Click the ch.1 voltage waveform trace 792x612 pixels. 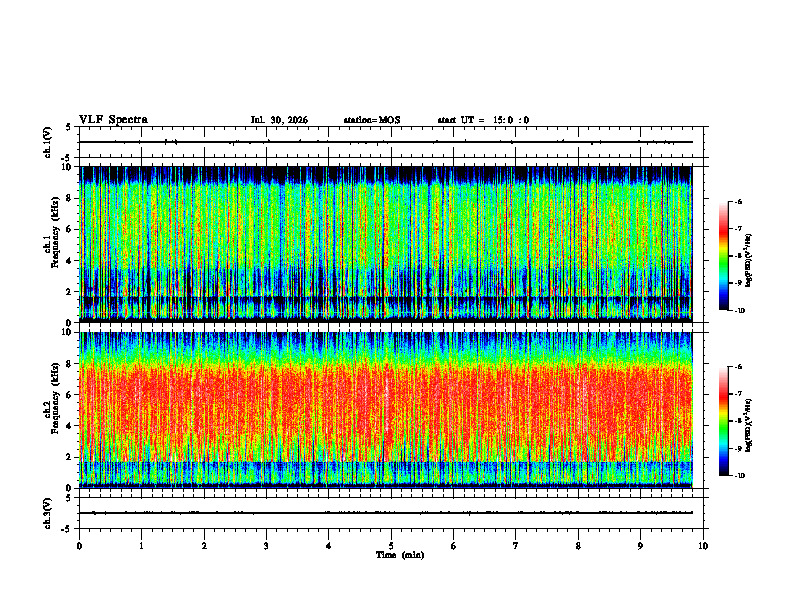tap(386, 142)
